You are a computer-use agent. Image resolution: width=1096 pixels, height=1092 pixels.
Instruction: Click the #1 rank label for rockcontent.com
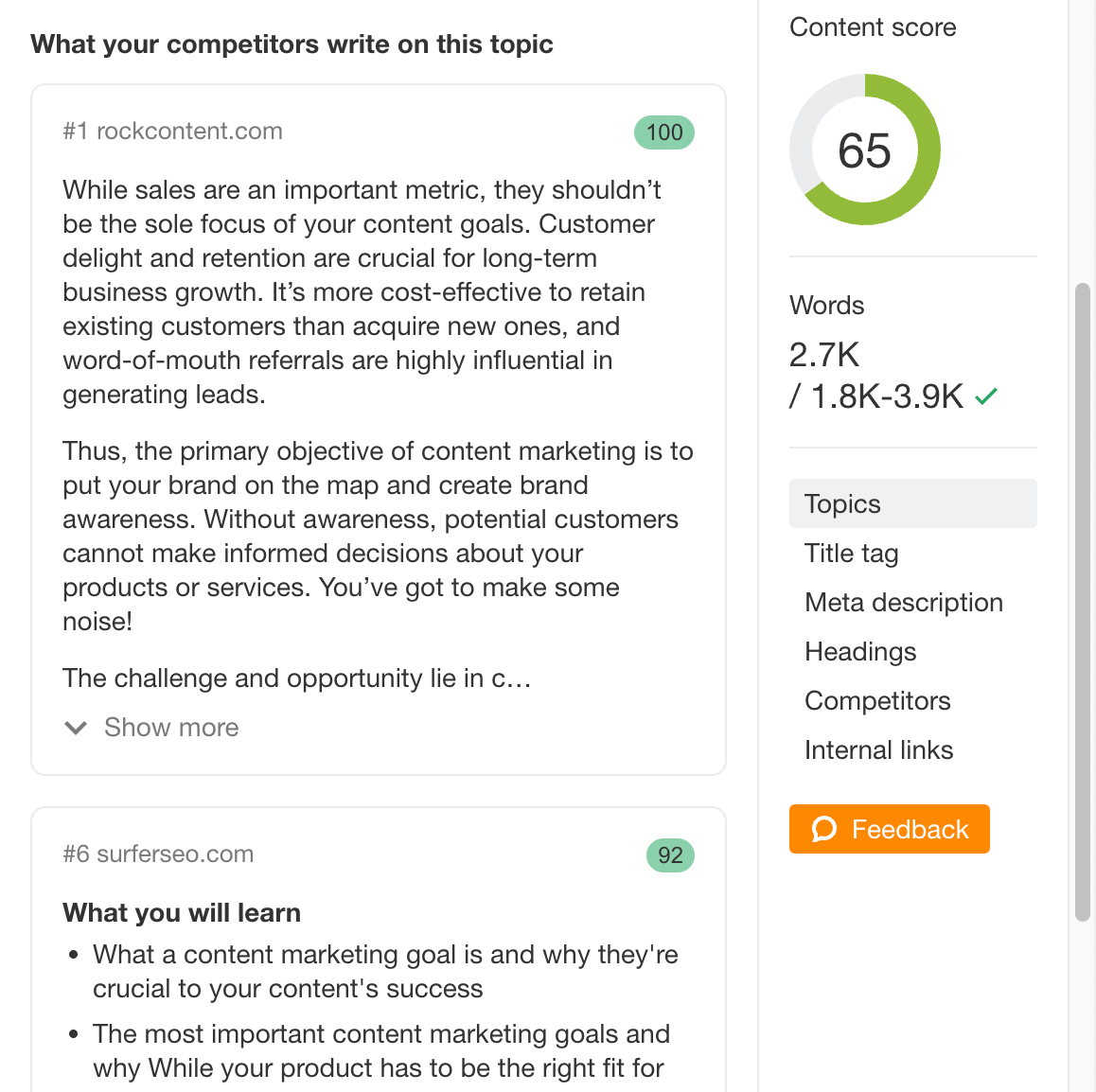coord(76,132)
